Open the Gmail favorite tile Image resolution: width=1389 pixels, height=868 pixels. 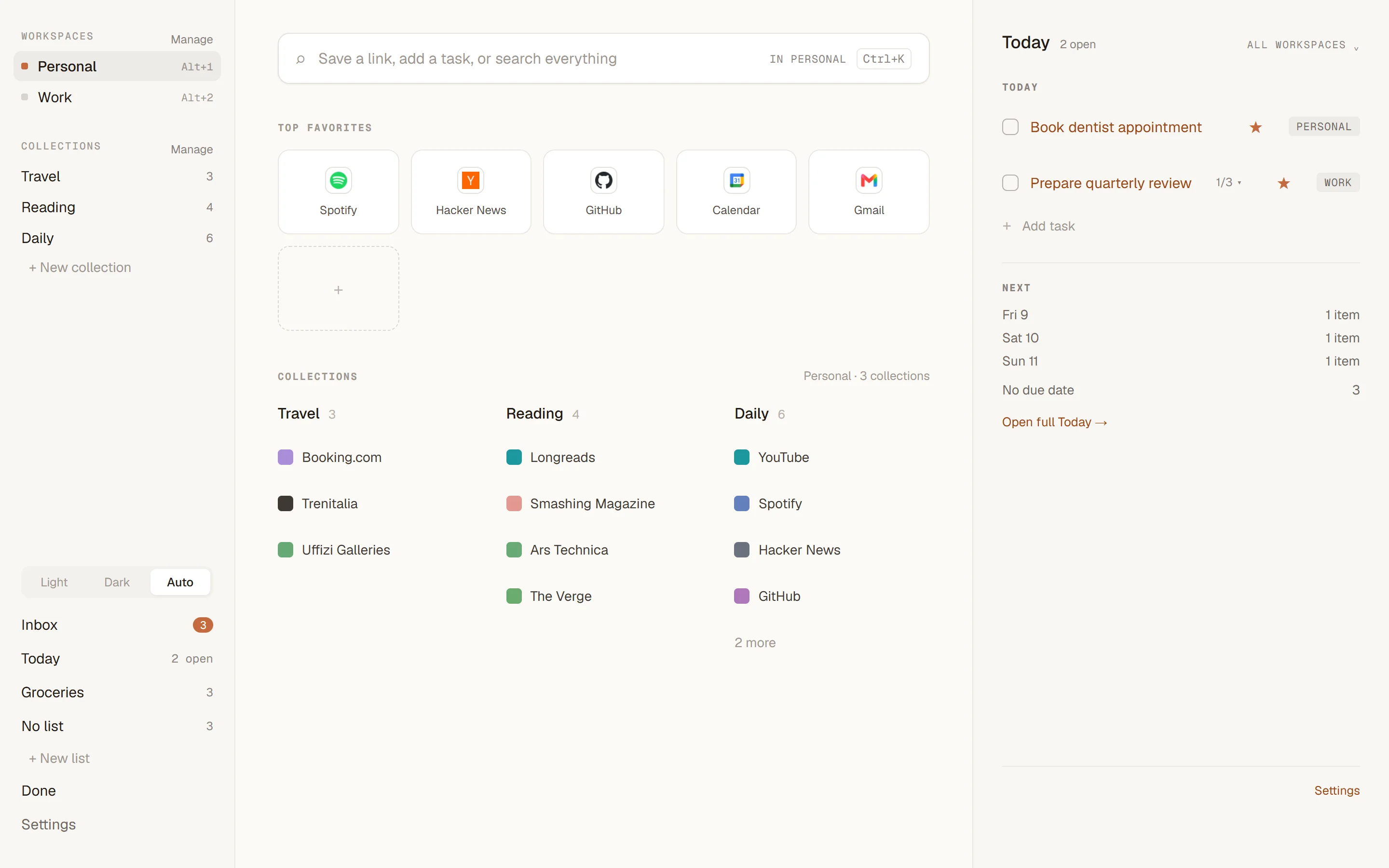(x=869, y=192)
